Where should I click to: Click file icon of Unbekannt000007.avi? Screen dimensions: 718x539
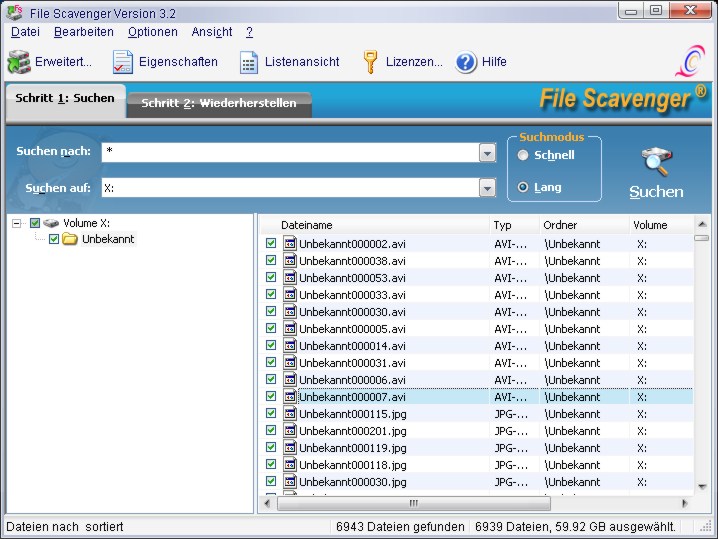[289, 396]
